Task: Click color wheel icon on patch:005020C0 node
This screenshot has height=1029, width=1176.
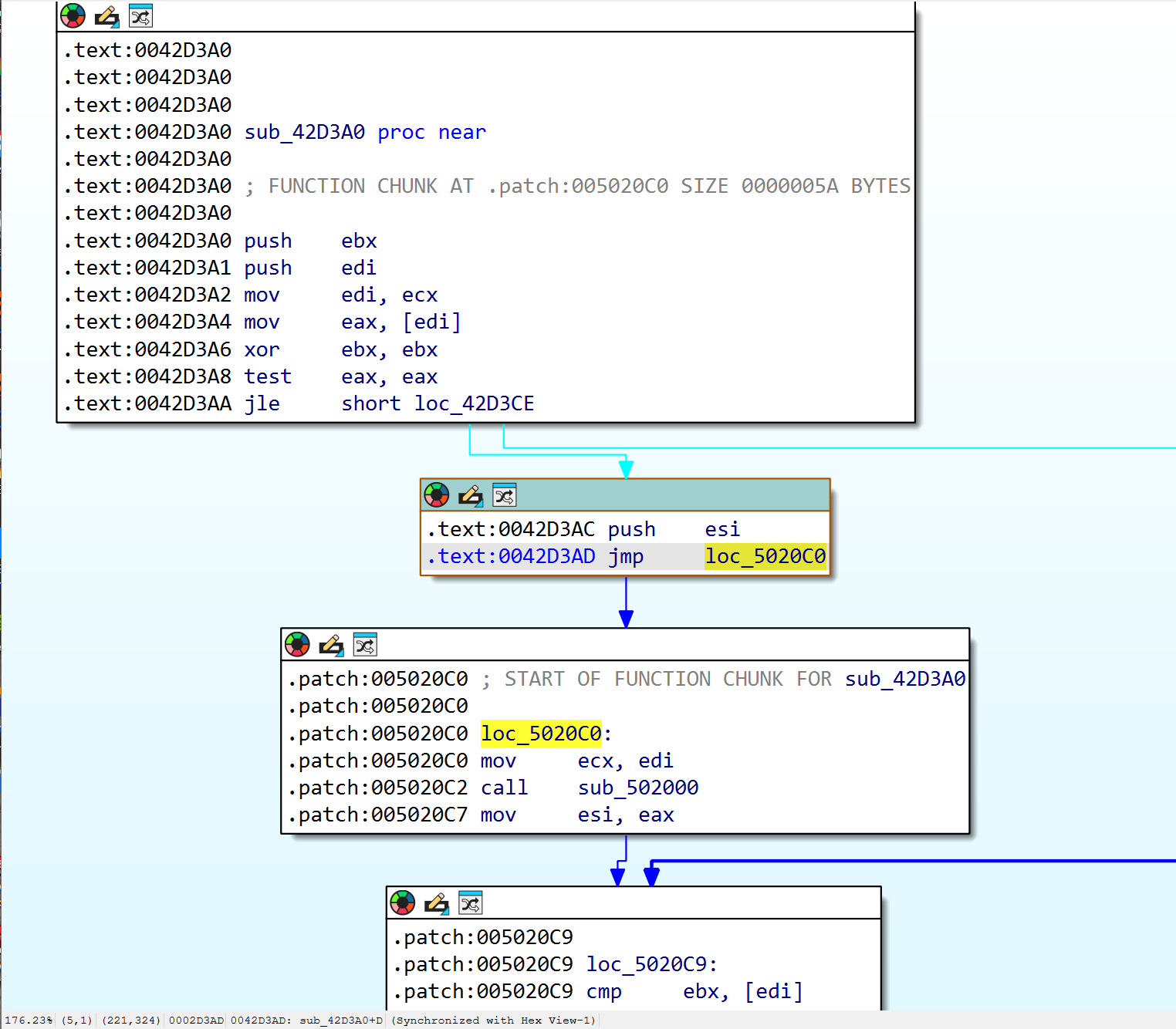Action: click(297, 644)
